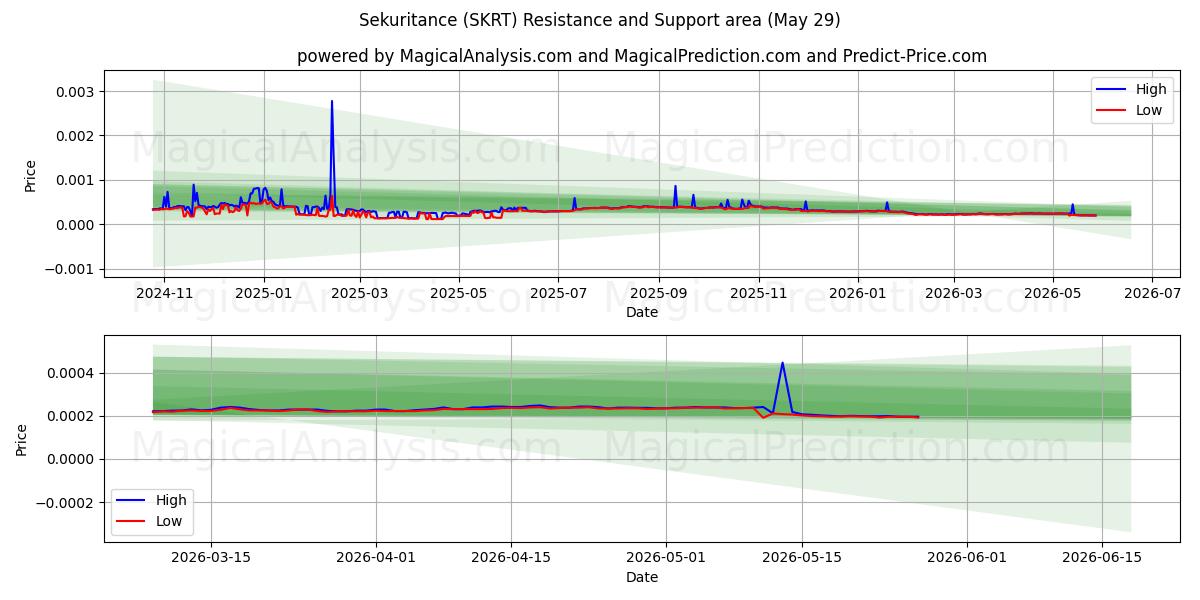Click the '0.002' y-axis tick
This screenshot has height=600, width=1200.
(77, 136)
